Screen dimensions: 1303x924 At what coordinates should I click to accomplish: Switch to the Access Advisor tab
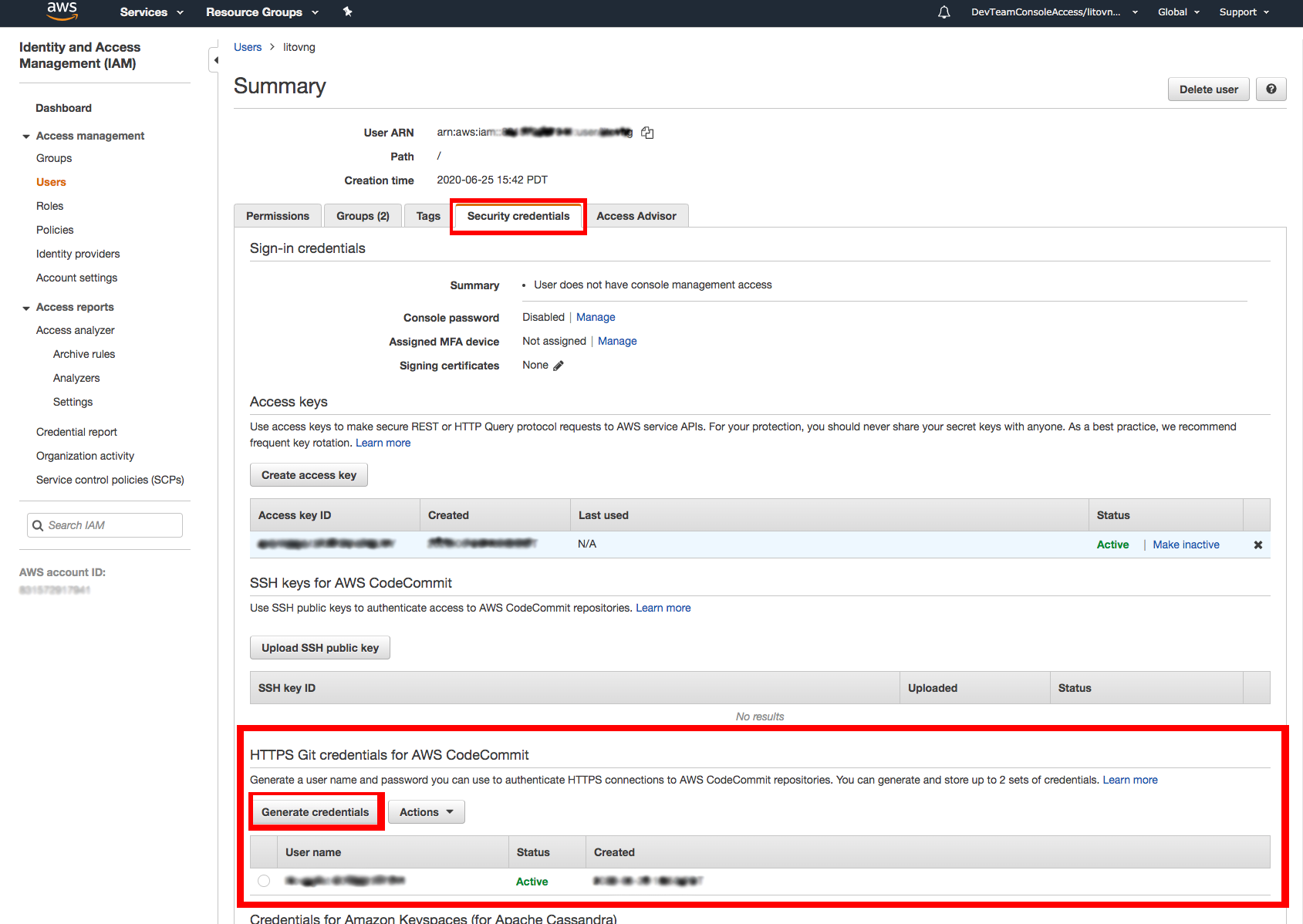tap(636, 216)
